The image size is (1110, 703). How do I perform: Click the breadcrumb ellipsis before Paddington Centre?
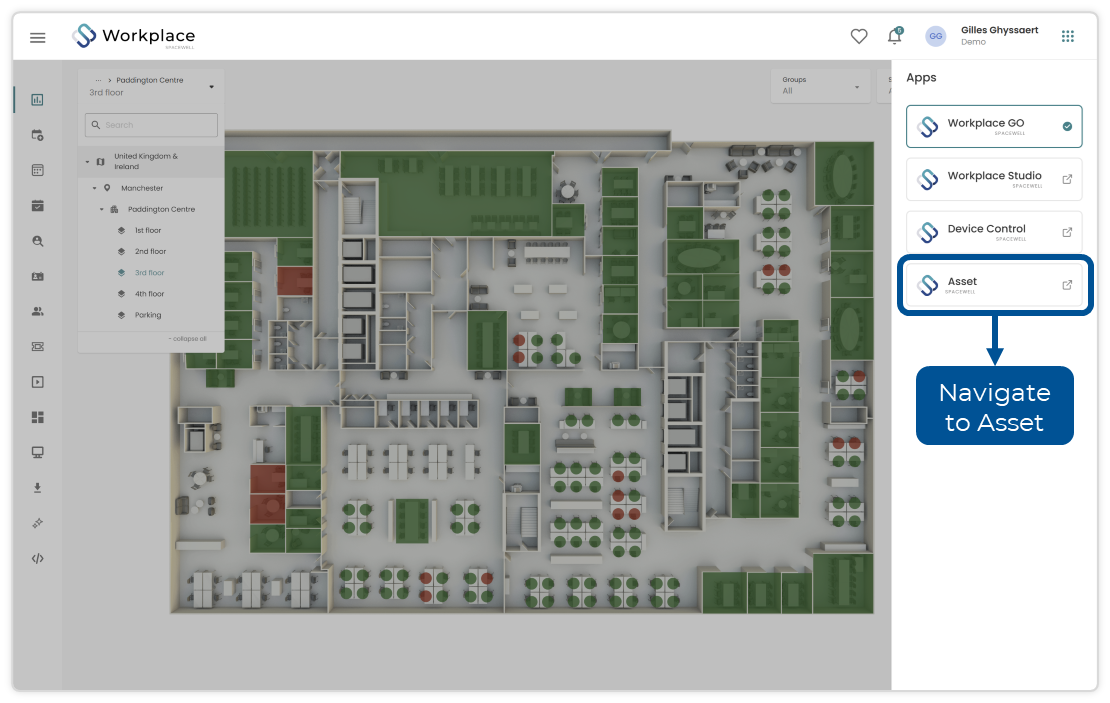tap(98, 80)
